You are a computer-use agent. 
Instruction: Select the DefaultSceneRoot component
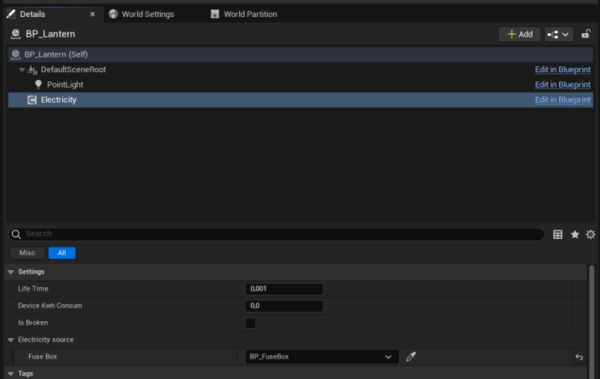coord(73,70)
